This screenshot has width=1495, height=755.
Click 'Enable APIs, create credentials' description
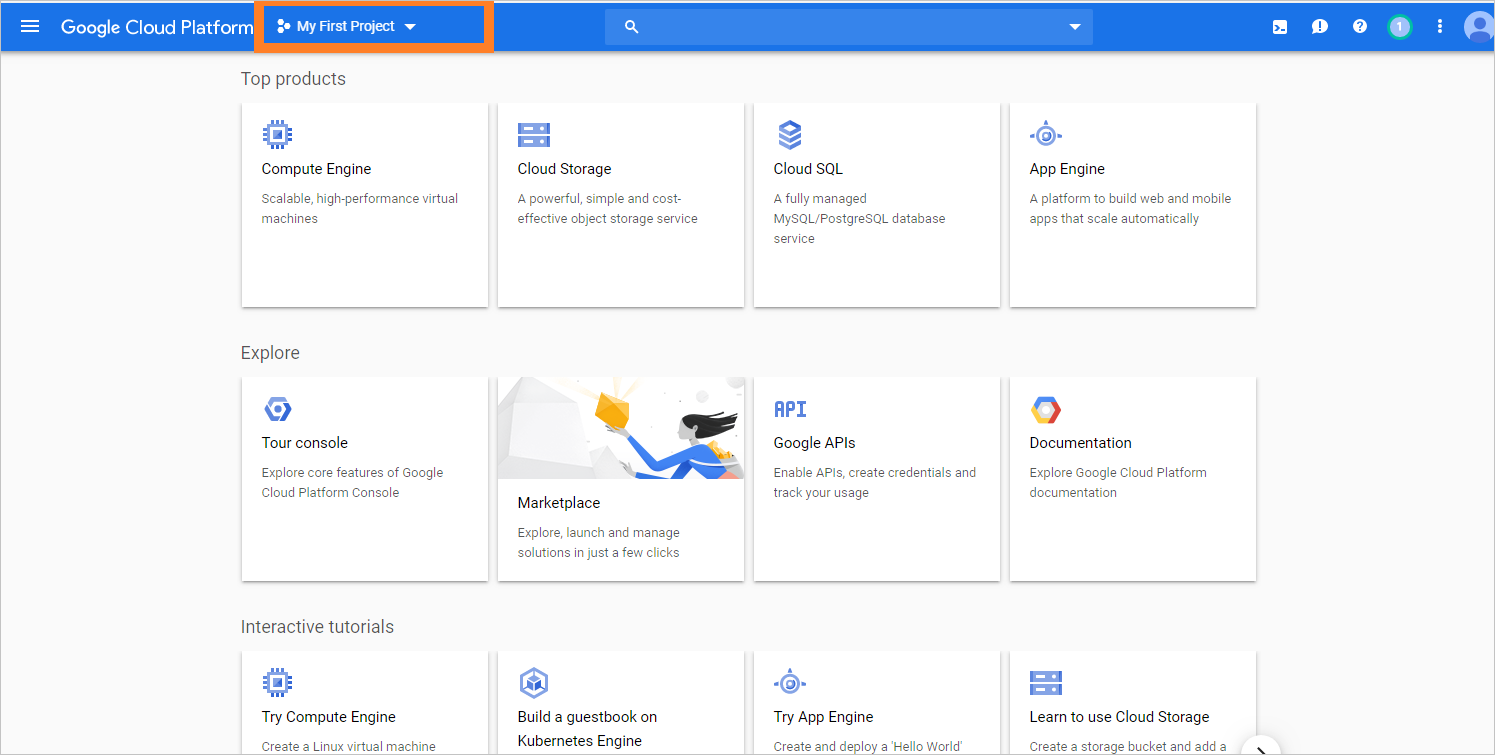click(875, 483)
